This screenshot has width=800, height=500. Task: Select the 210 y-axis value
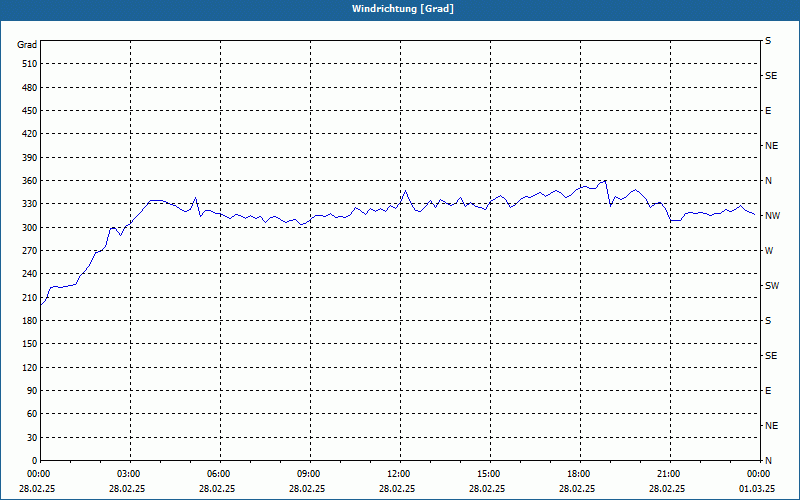pos(30,297)
